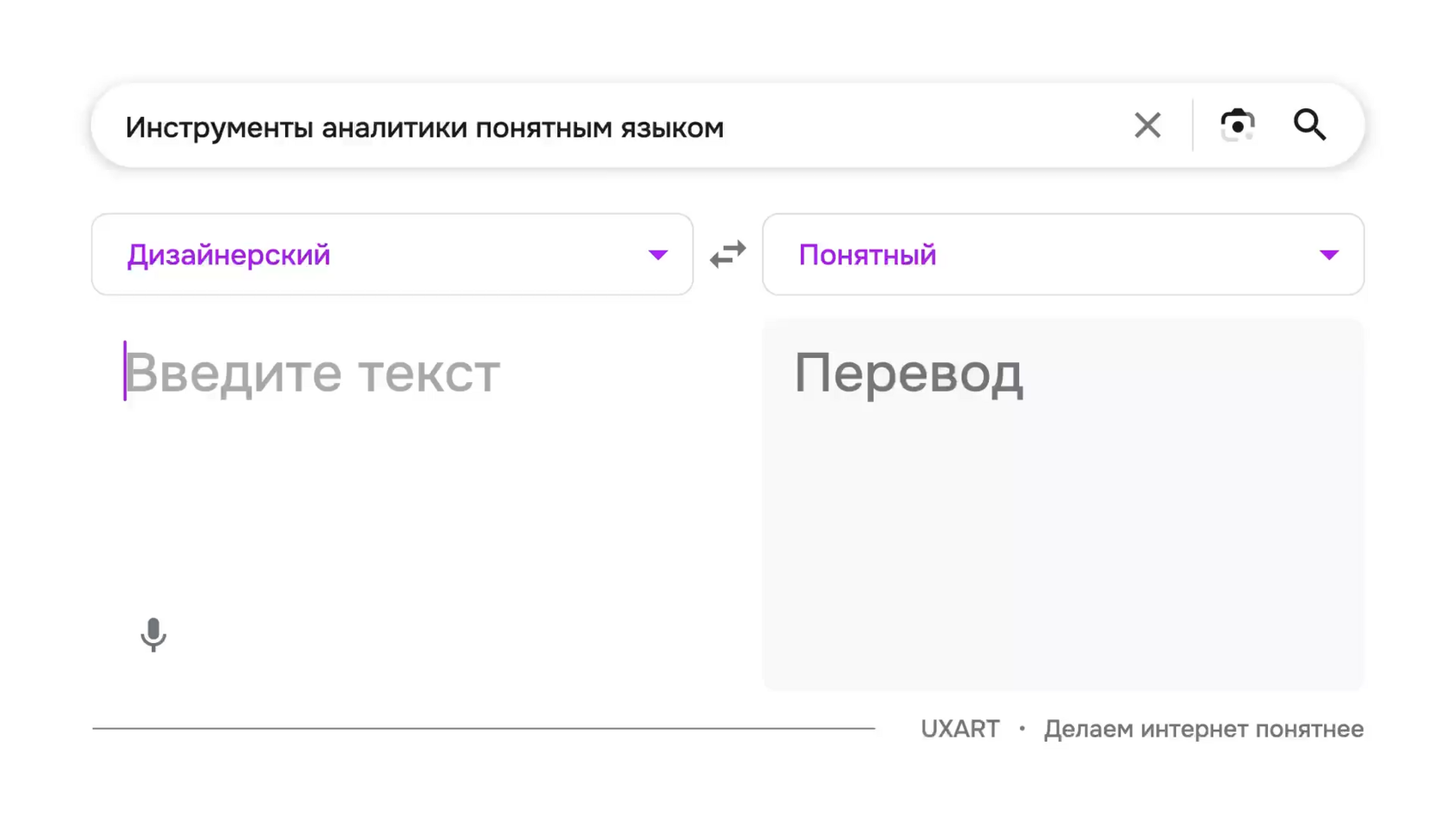
Task: Click the vertical divider in search bar
Action: [x=1193, y=126]
